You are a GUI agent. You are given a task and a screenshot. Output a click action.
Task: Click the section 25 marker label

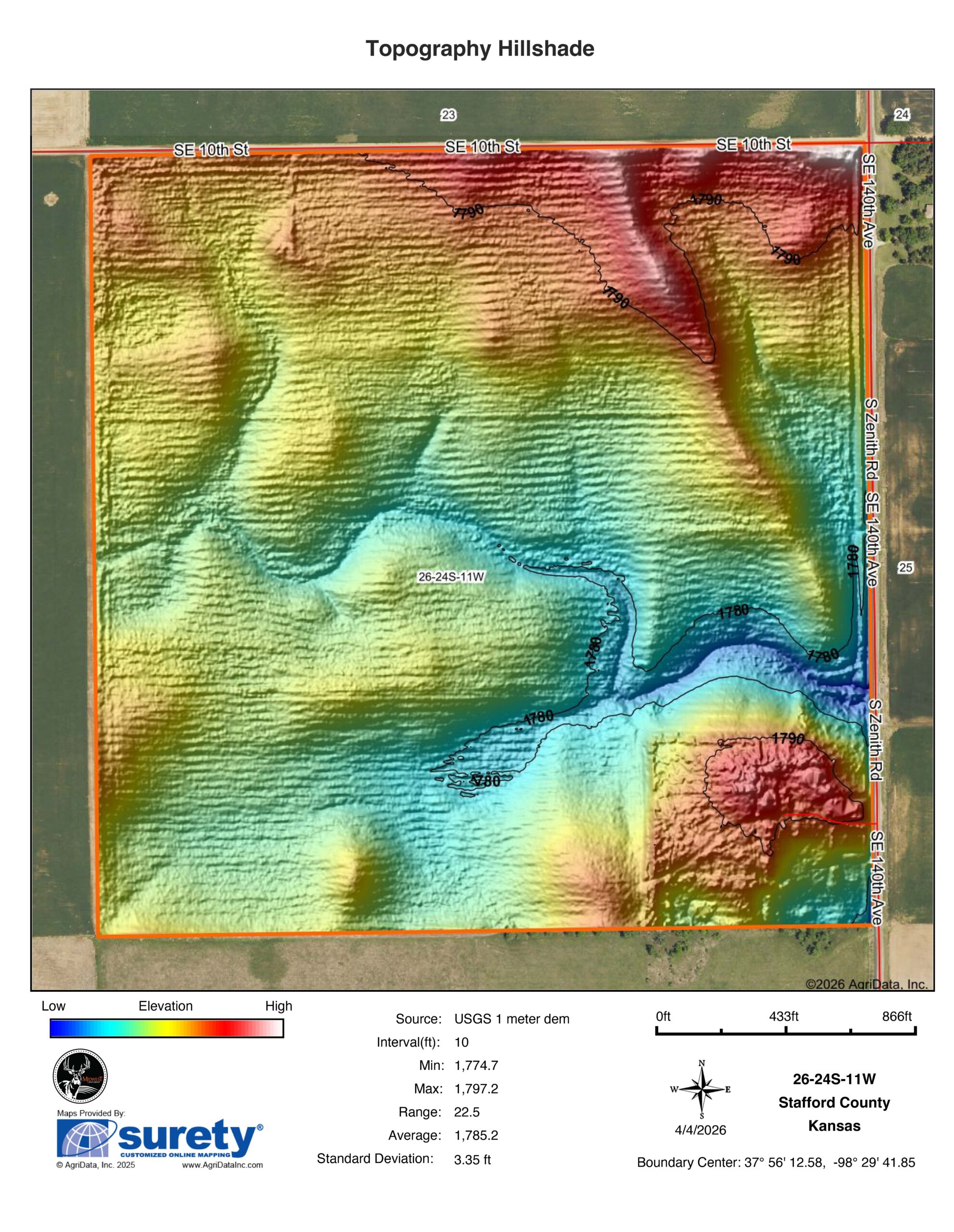tap(905, 567)
